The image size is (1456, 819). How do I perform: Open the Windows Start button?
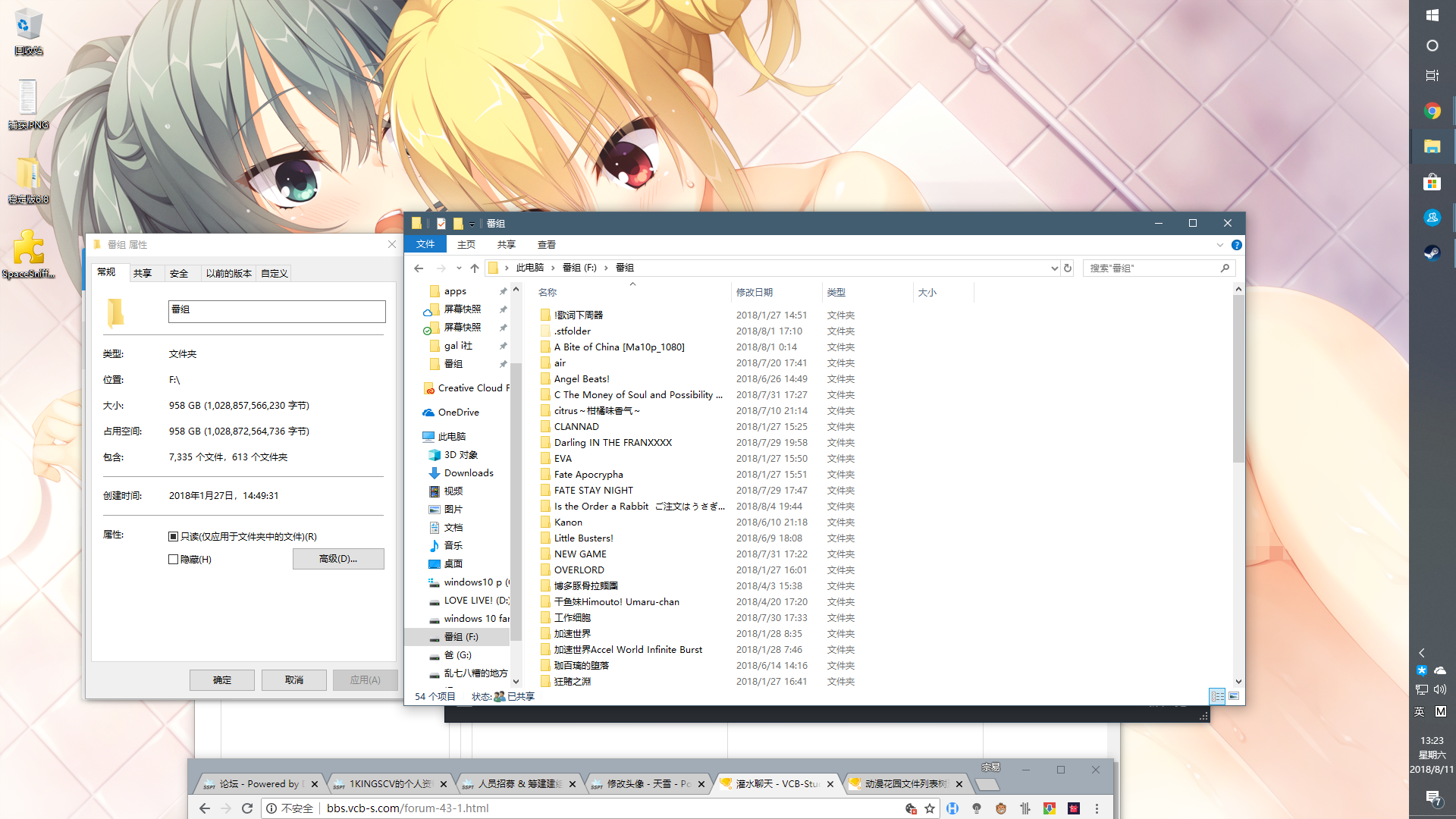coord(1432,15)
